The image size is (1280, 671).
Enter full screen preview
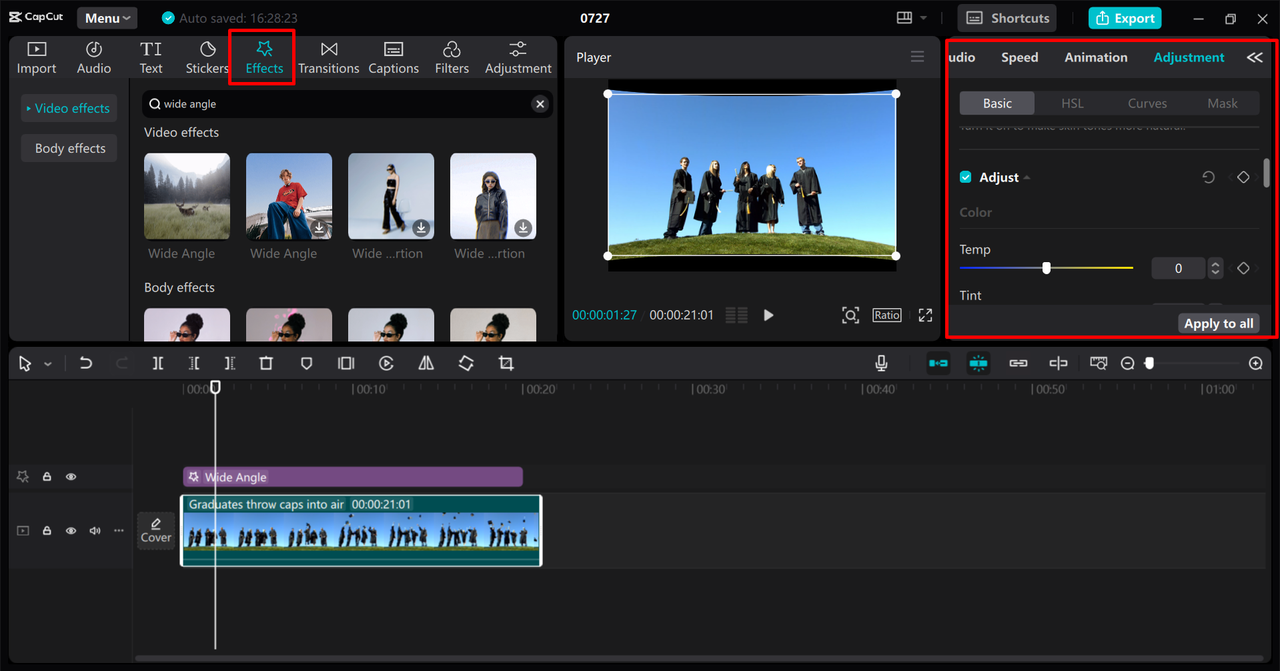tap(925, 315)
